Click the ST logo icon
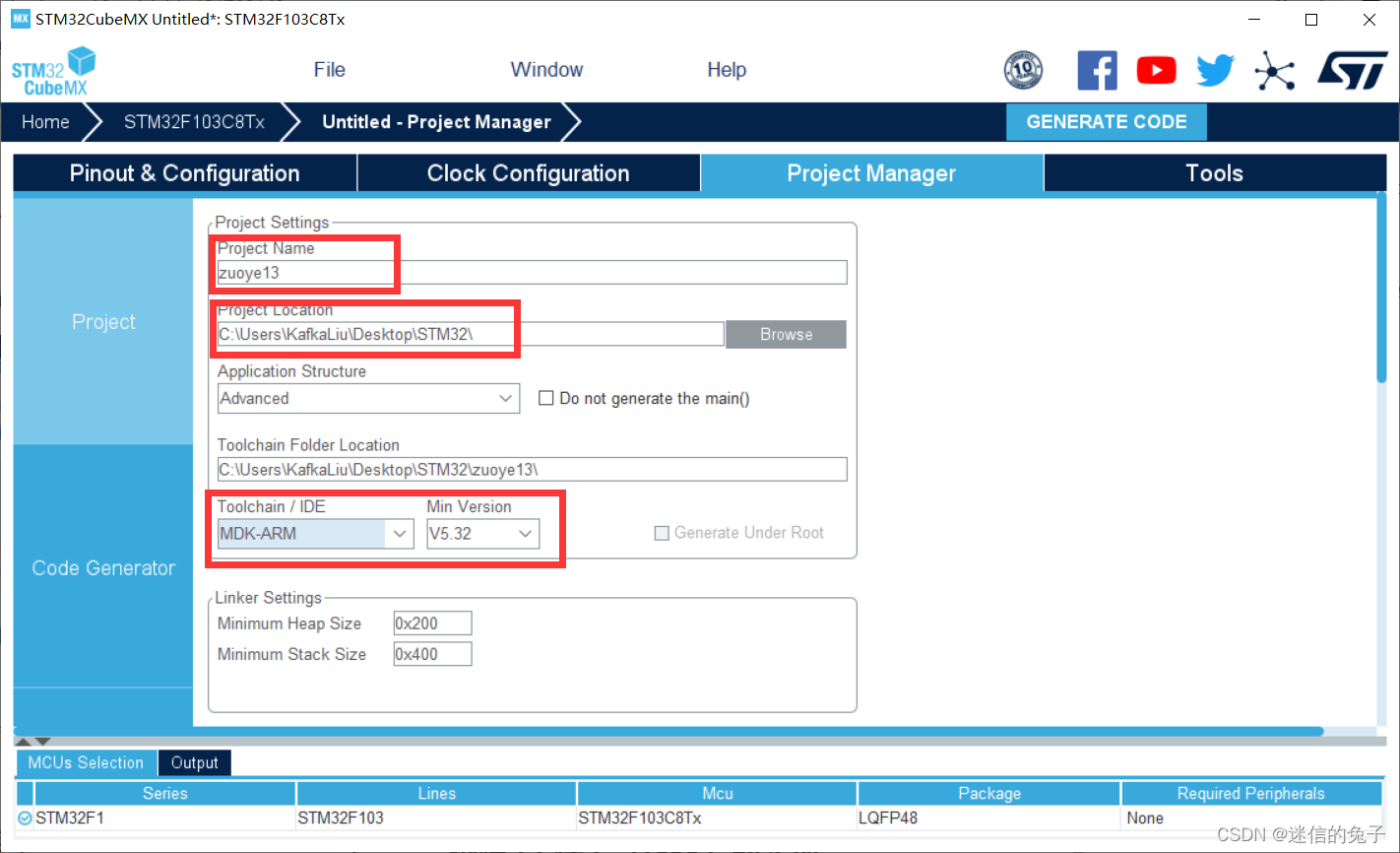1400x853 pixels. click(1353, 70)
